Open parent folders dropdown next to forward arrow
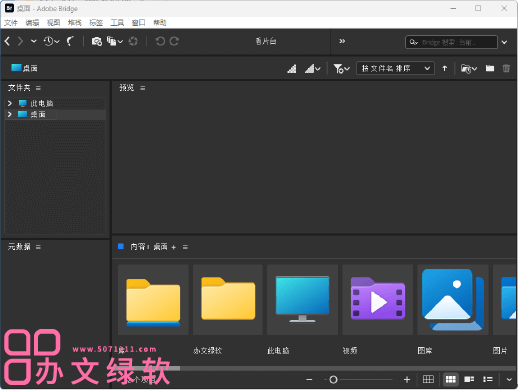 click(33, 41)
